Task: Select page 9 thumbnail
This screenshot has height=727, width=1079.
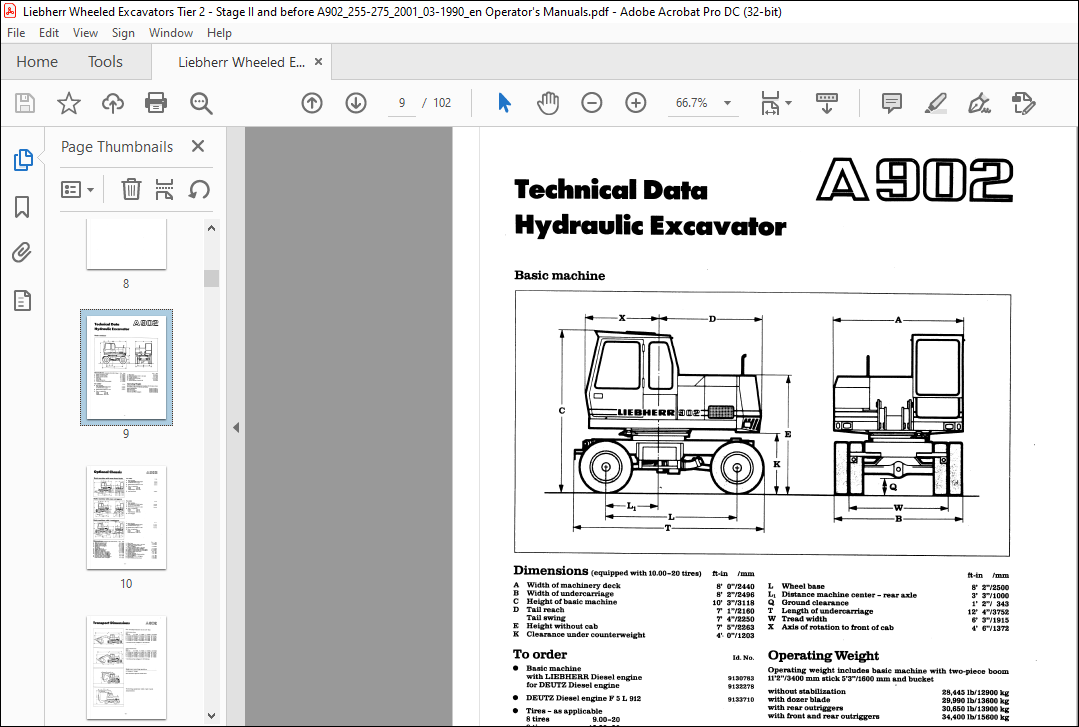Action: 126,367
